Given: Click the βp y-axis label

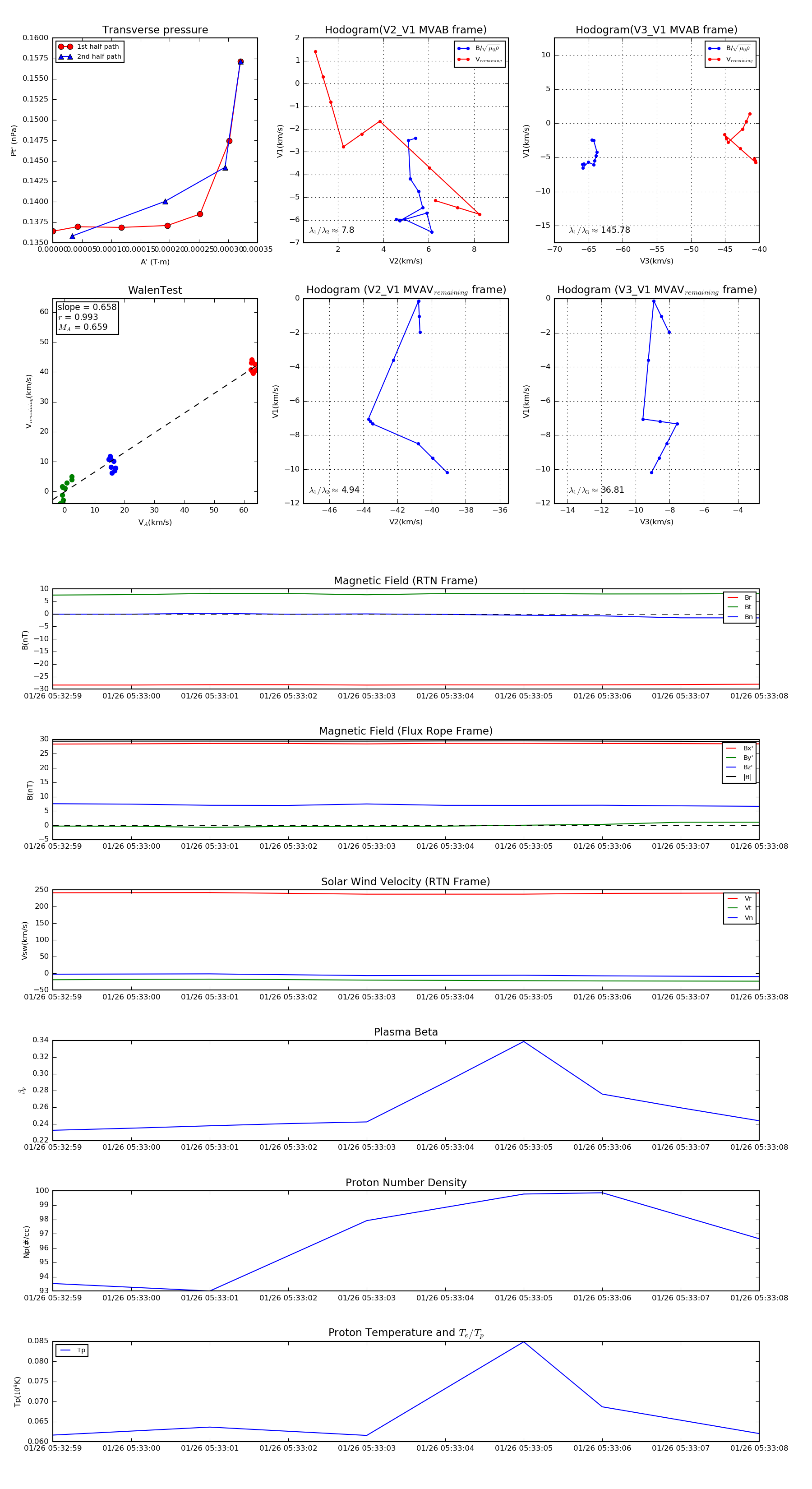Looking at the screenshot, I should [22, 1090].
